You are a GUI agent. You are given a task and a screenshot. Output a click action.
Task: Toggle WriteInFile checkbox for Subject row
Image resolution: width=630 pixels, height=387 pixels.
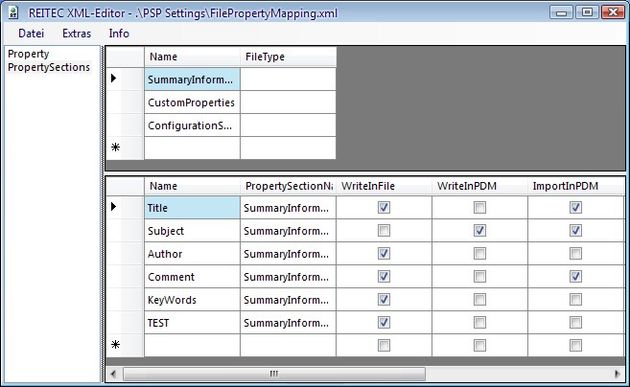point(384,230)
